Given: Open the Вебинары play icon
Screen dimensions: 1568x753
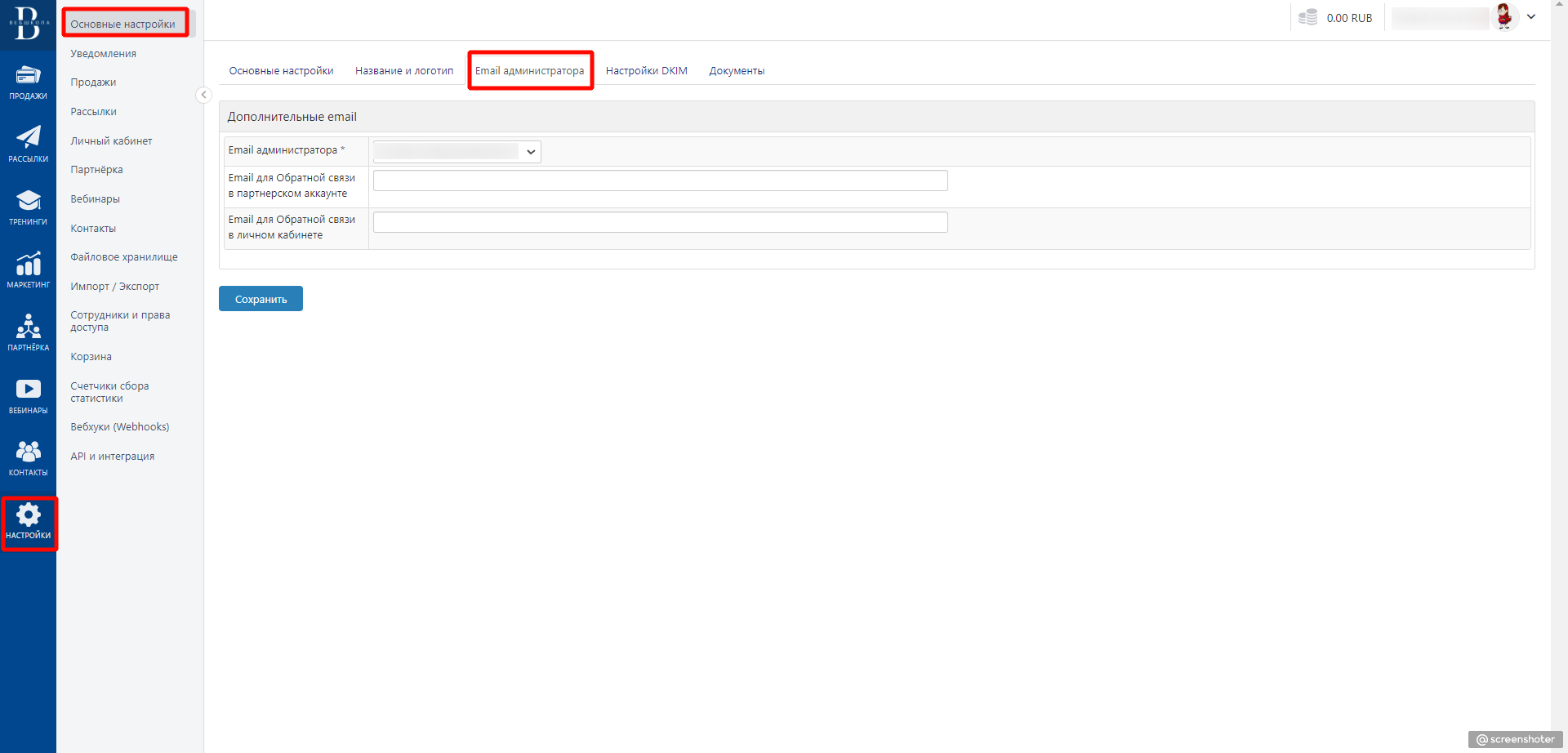Looking at the screenshot, I should point(28,390).
